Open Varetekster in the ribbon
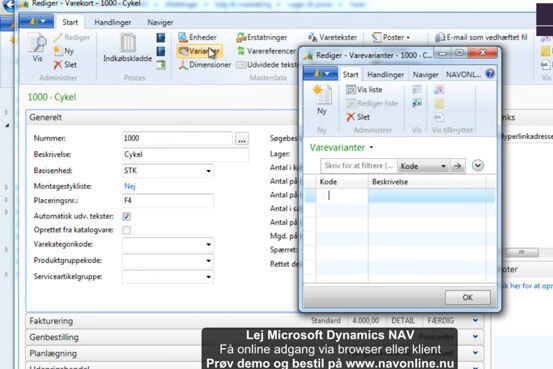 point(333,37)
